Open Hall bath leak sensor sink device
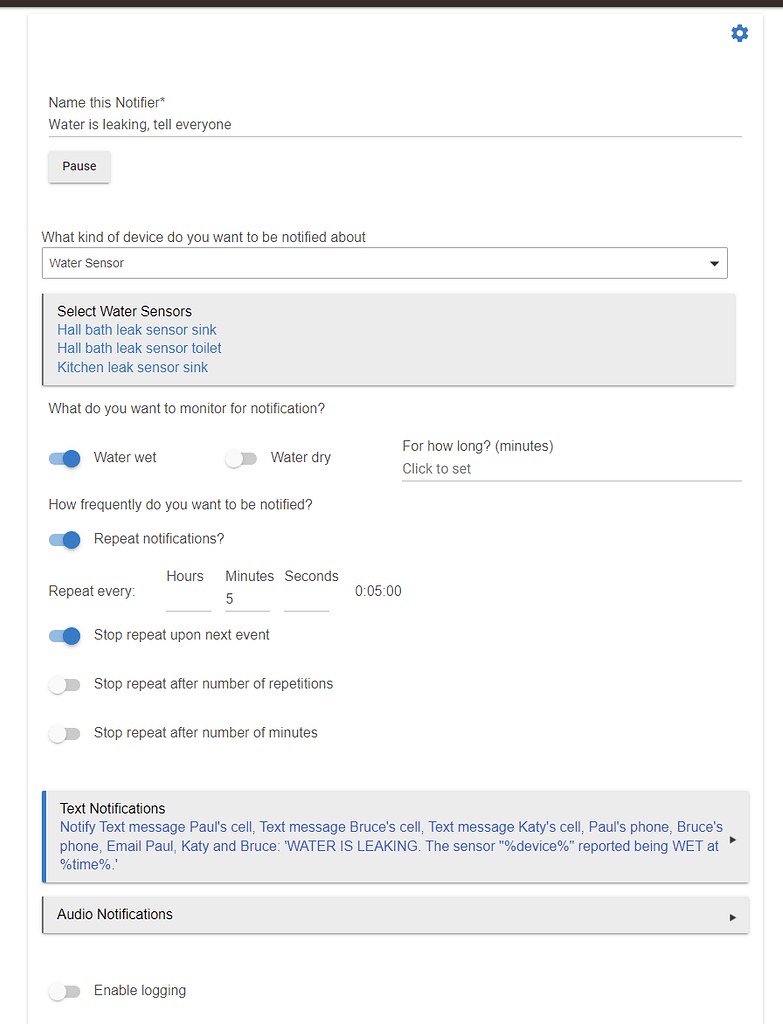The image size is (783, 1024). [137, 329]
